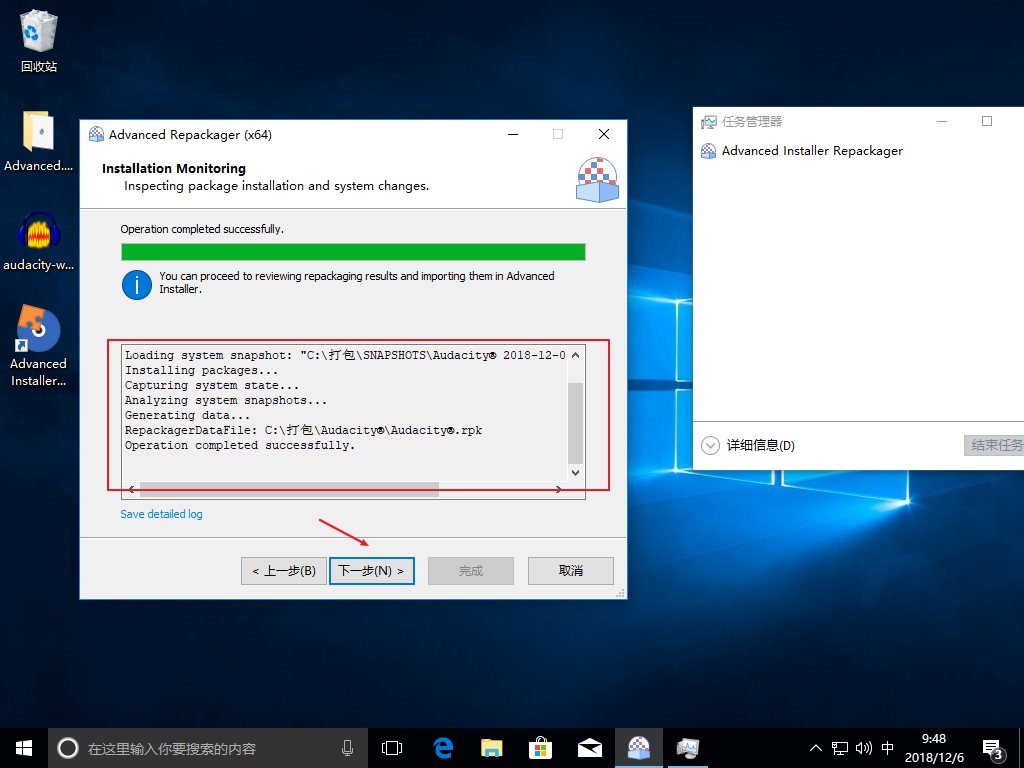This screenshot has width=1024, height=768.
Task: Select the Advanced Installer shortcut desktop icon
Action: tap(39, 345)
